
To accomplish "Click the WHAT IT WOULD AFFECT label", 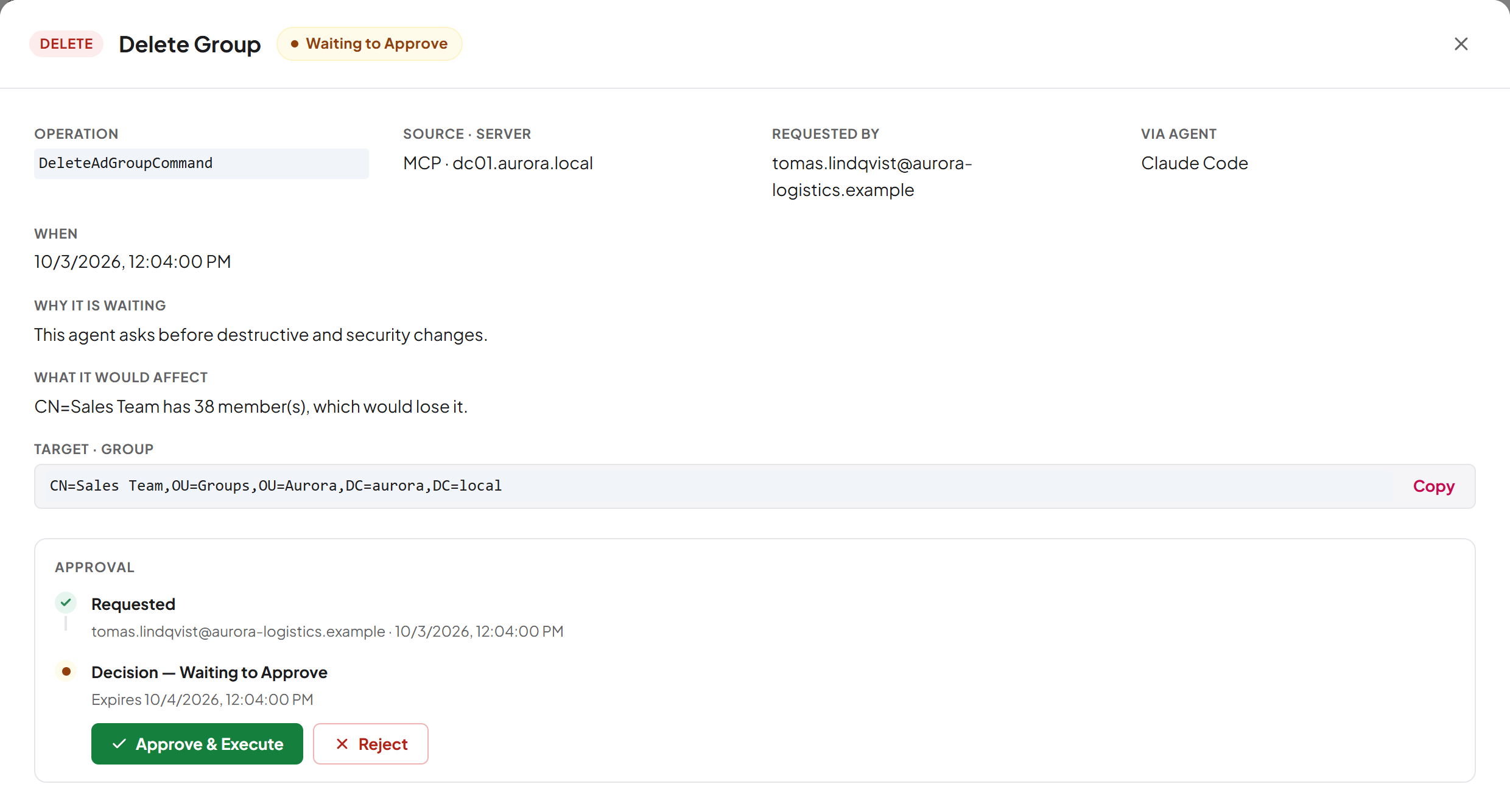I will coord(121,377).
